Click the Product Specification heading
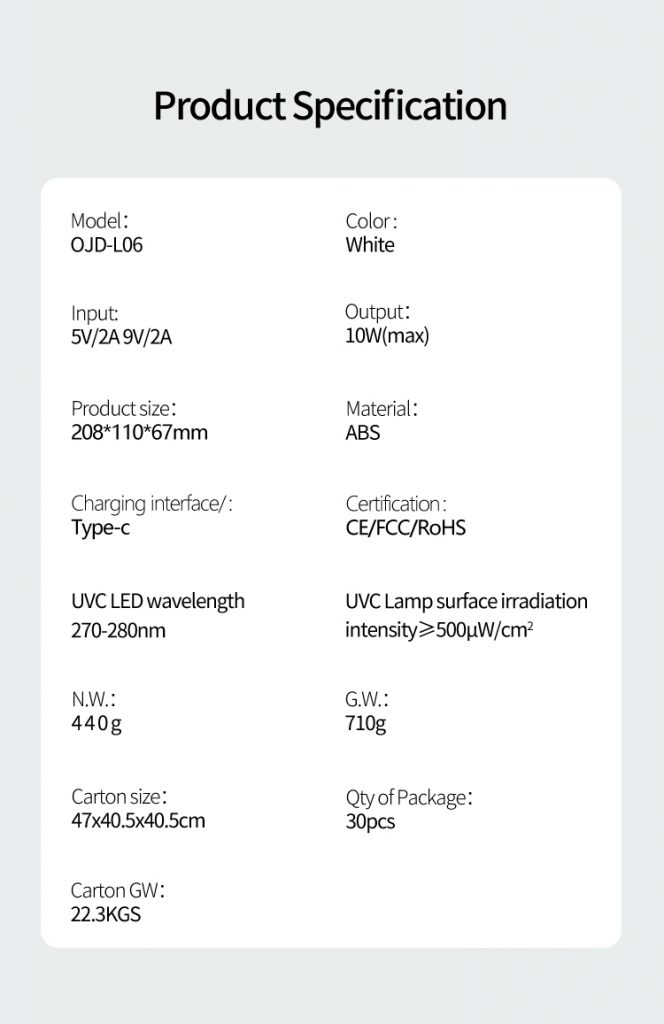The width and height of the screenshot is (664, 1024). [330, 106]
